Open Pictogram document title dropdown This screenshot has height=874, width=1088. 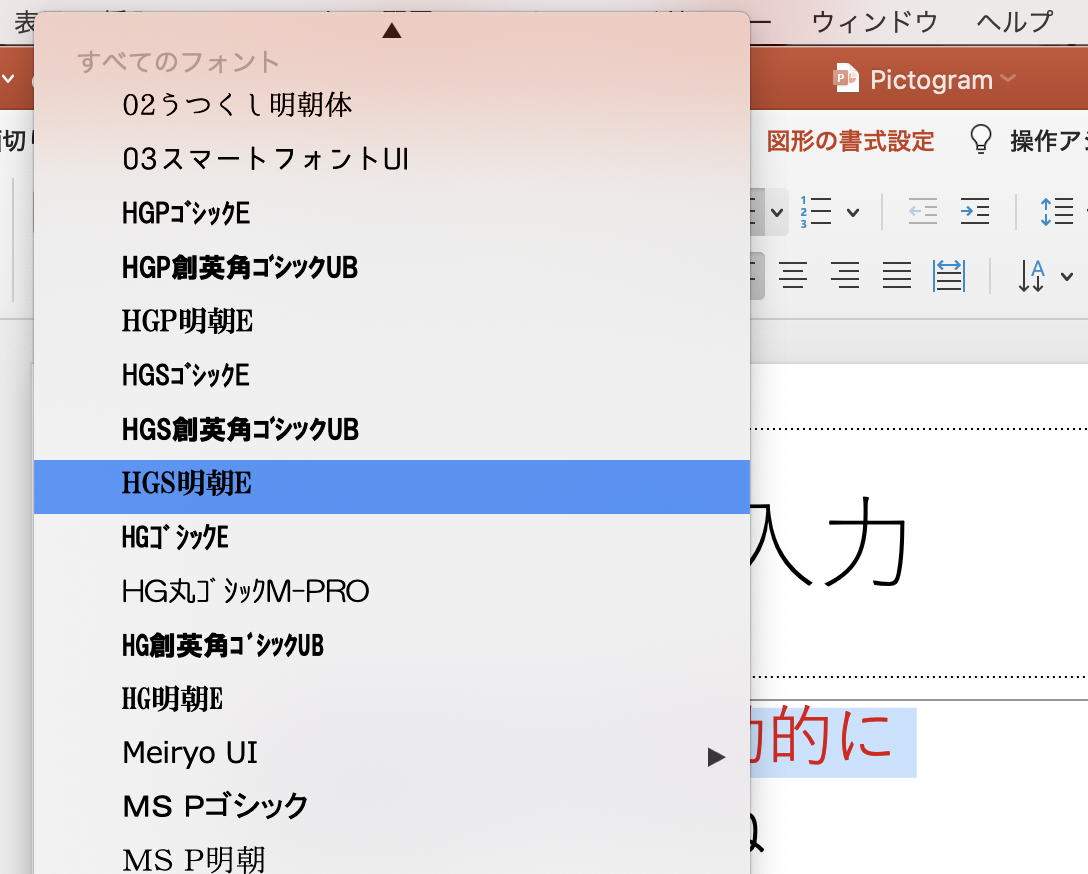click(x=1008, y=78)
